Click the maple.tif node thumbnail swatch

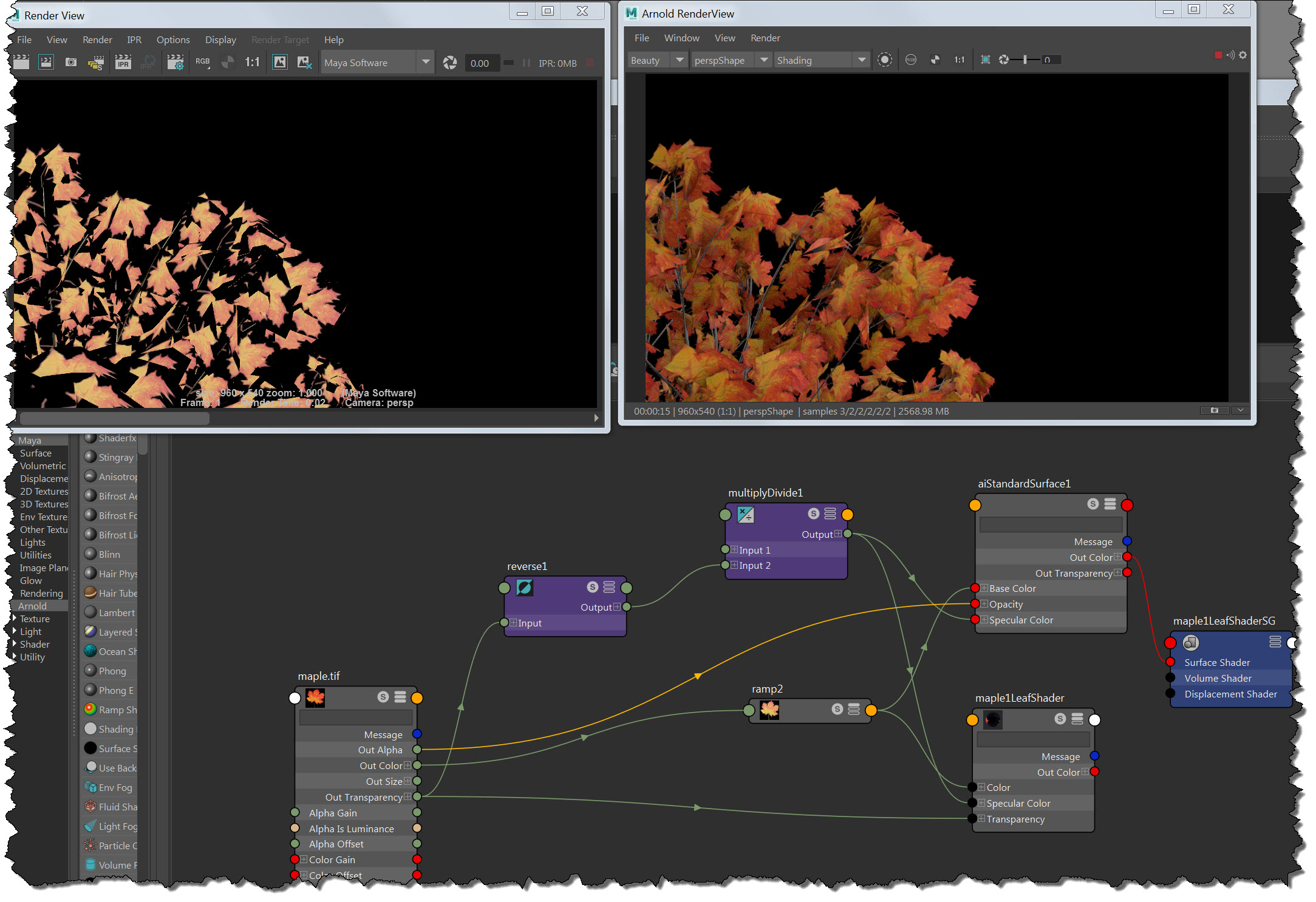pyautogui.click(x=315, y=697)
